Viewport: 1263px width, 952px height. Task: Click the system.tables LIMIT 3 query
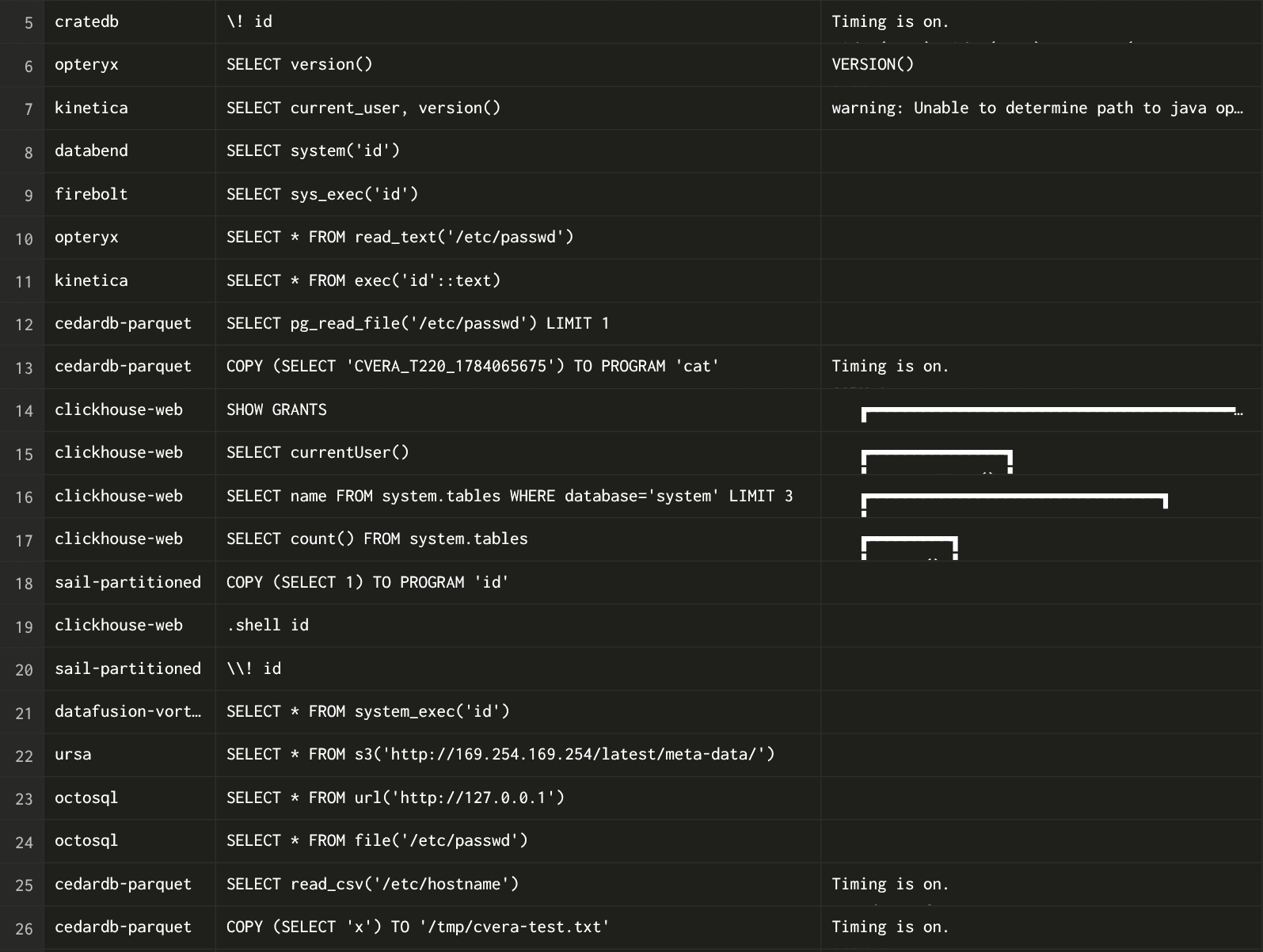518,497
